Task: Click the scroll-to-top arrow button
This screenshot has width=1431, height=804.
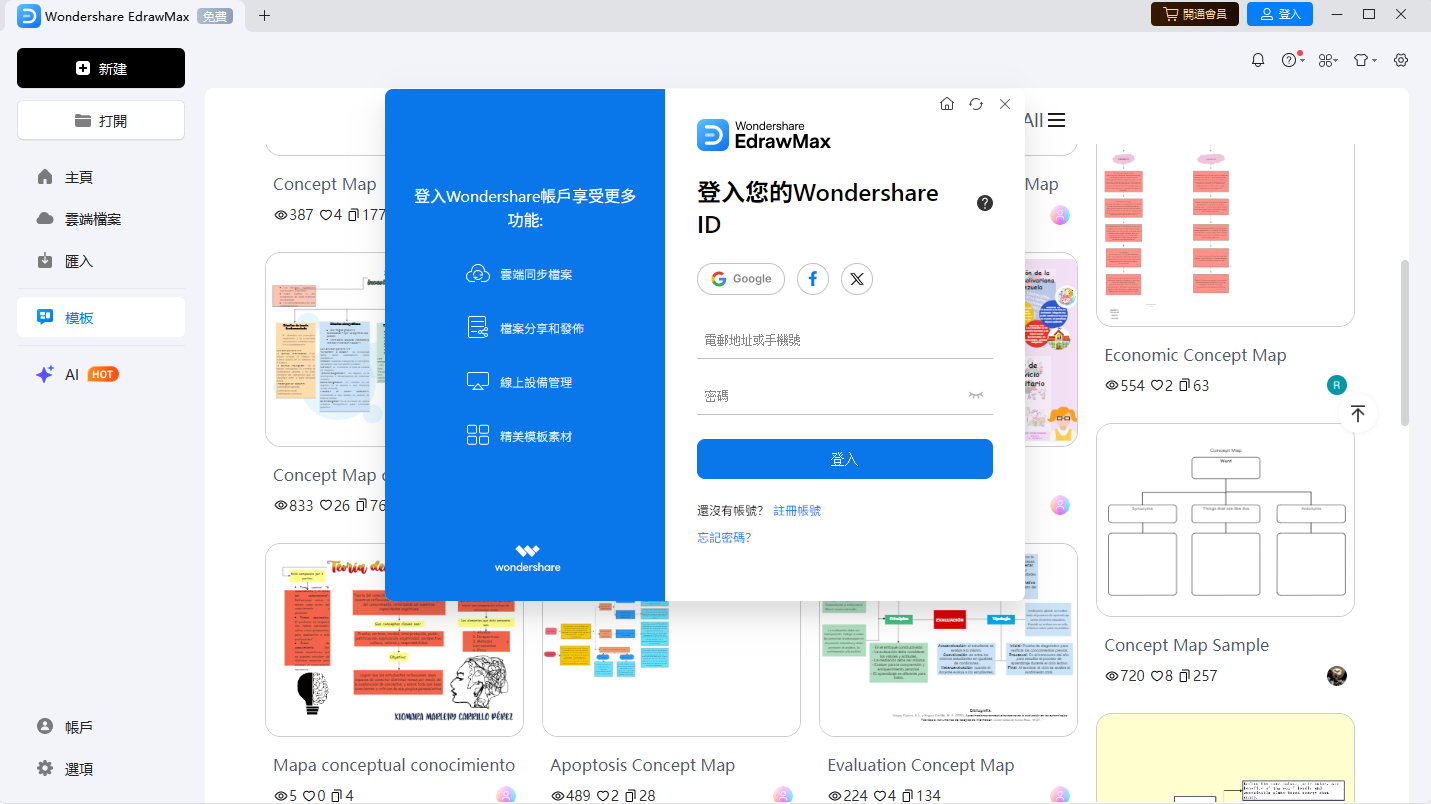Action: click(x=1358, y=413)
